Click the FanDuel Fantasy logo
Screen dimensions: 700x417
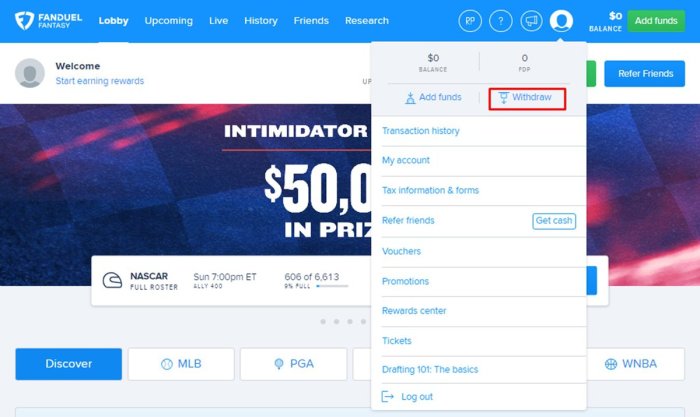point(48,21)
